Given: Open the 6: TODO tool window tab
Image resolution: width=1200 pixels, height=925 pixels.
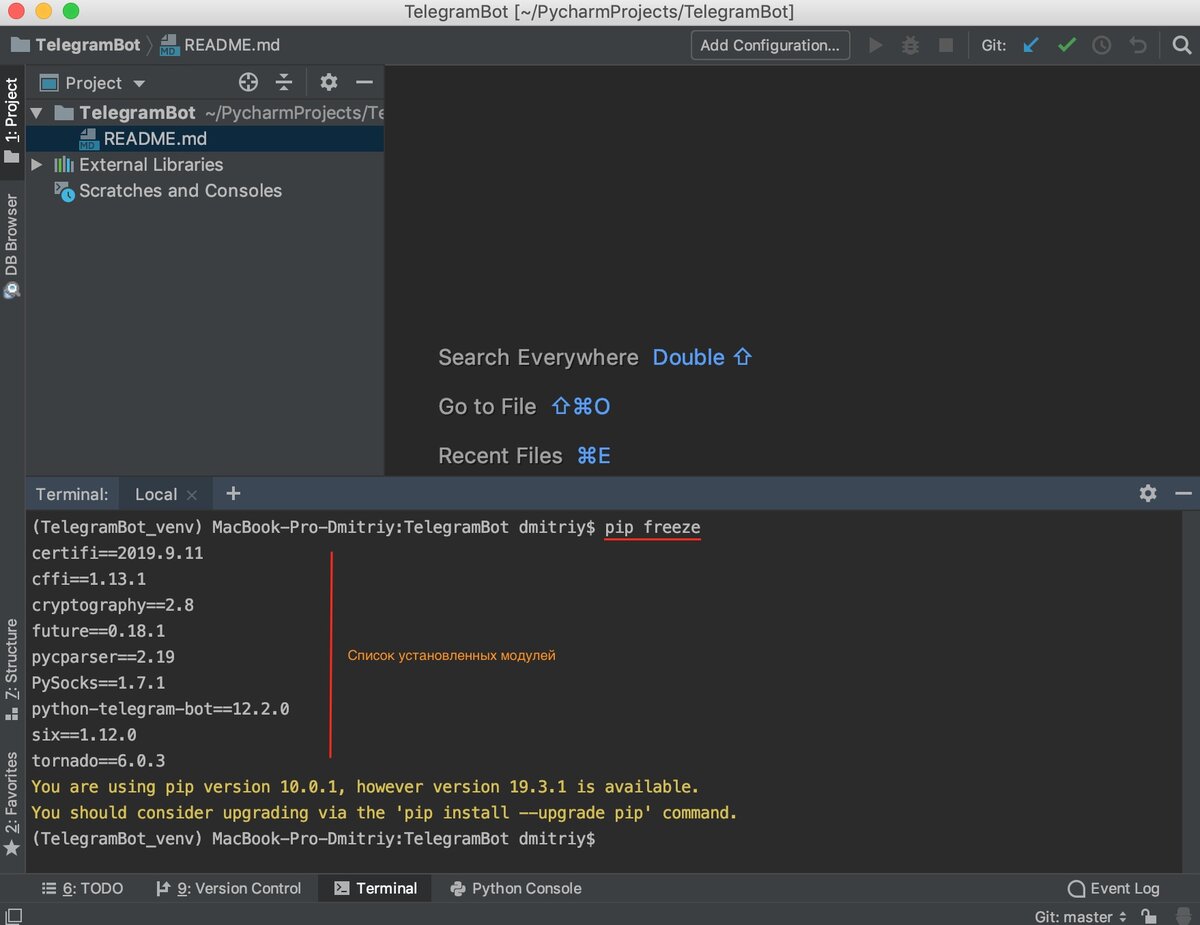Looking at the screenshot, I should pos(82,888).
